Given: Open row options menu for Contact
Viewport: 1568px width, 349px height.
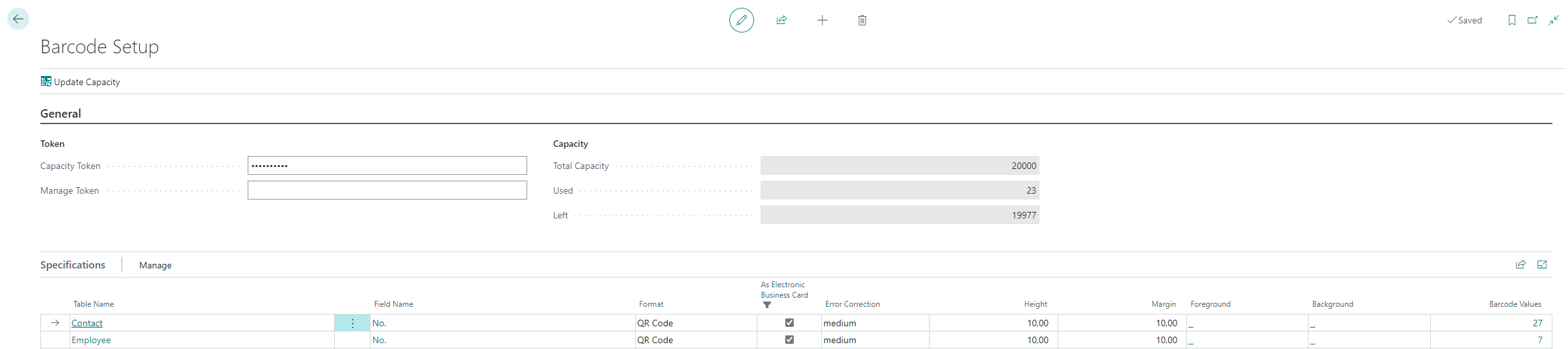Looking at the screenshot, I should coord(352,323).
